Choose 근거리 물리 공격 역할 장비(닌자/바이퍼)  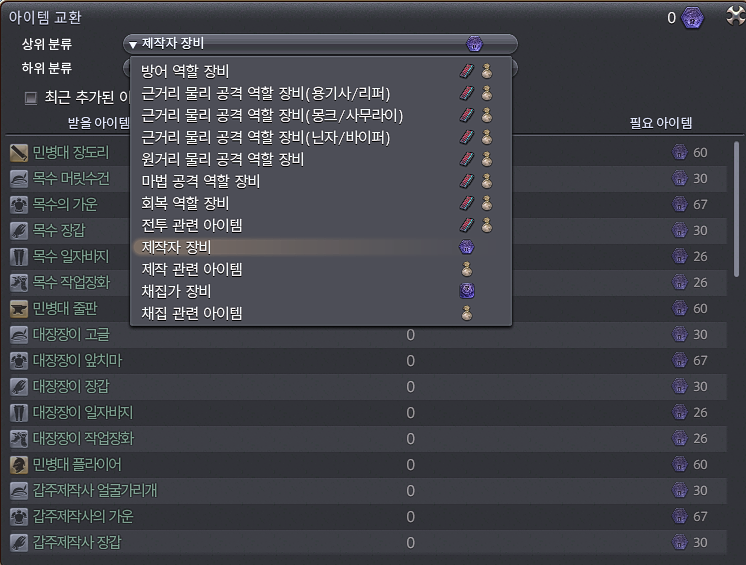(320, 137)
